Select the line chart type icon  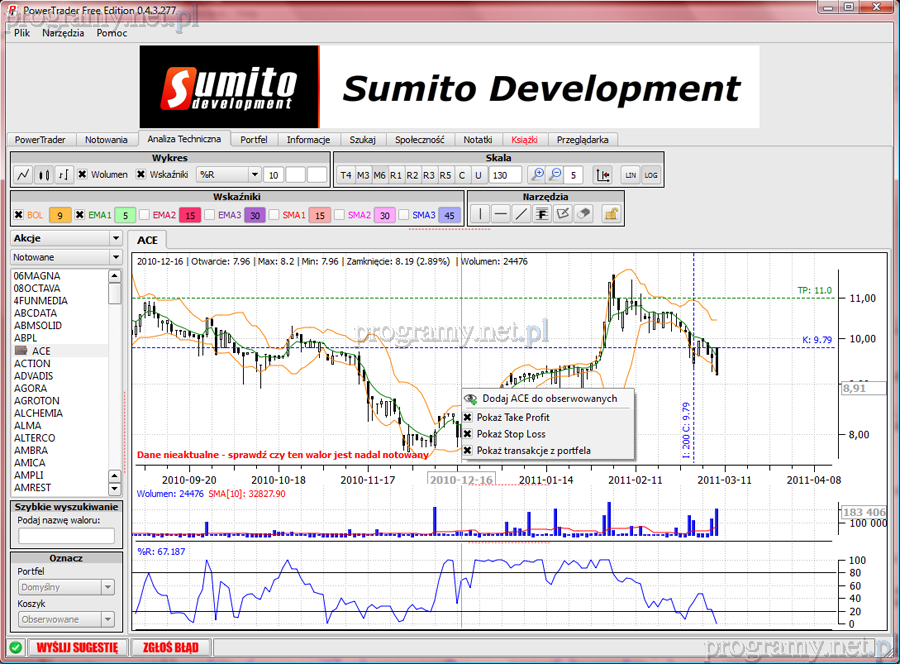pyautogui.click(x=23, y=175)
